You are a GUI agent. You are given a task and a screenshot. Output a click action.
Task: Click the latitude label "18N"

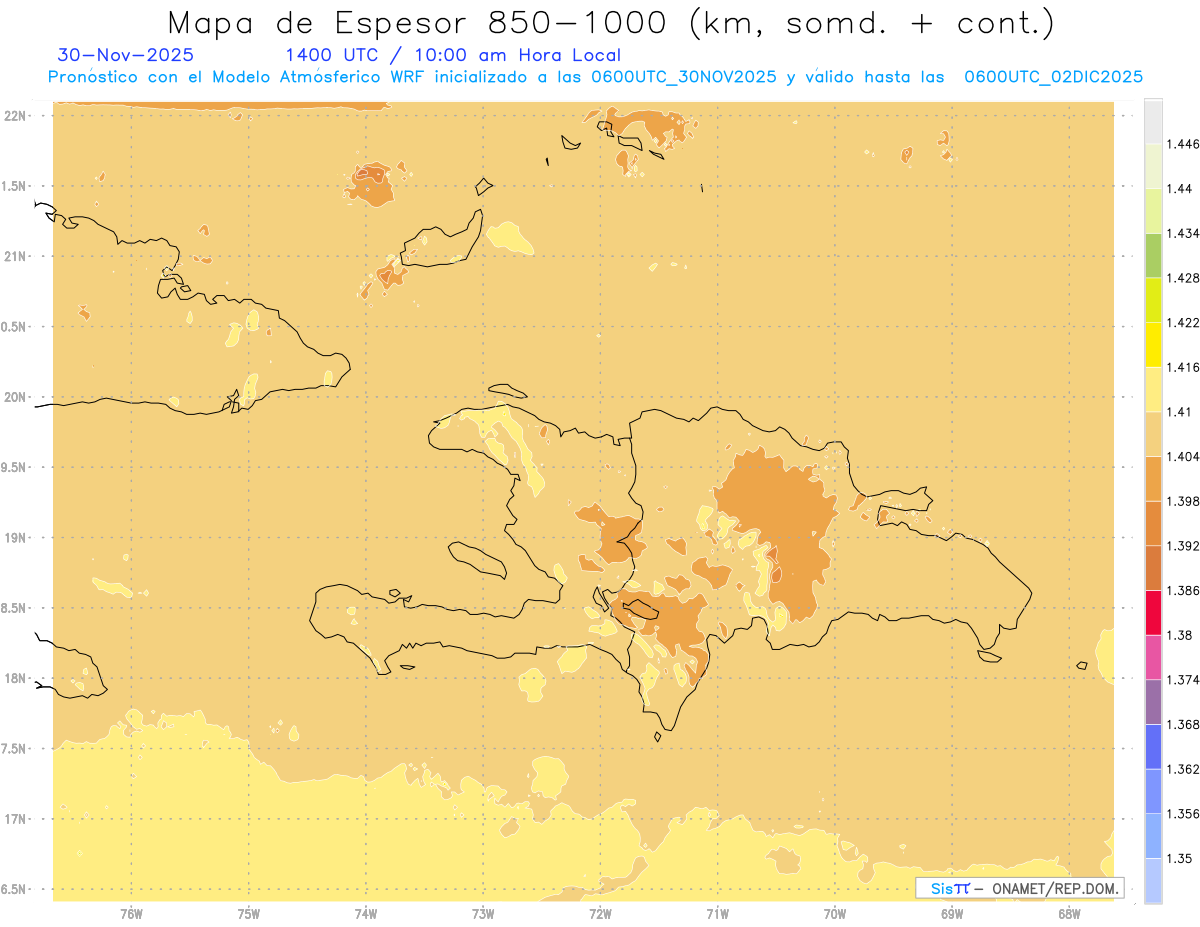click(15, 678)
